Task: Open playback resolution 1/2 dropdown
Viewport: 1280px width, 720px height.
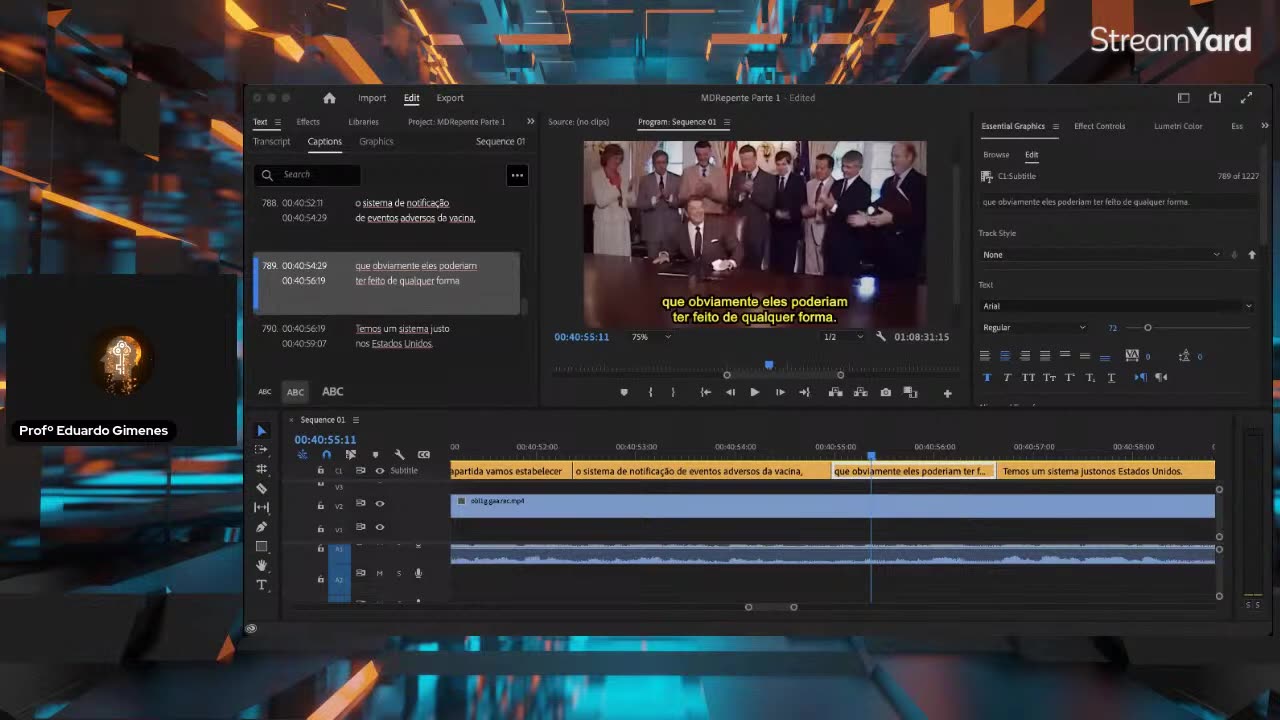Action: click(x=843, y=337)
